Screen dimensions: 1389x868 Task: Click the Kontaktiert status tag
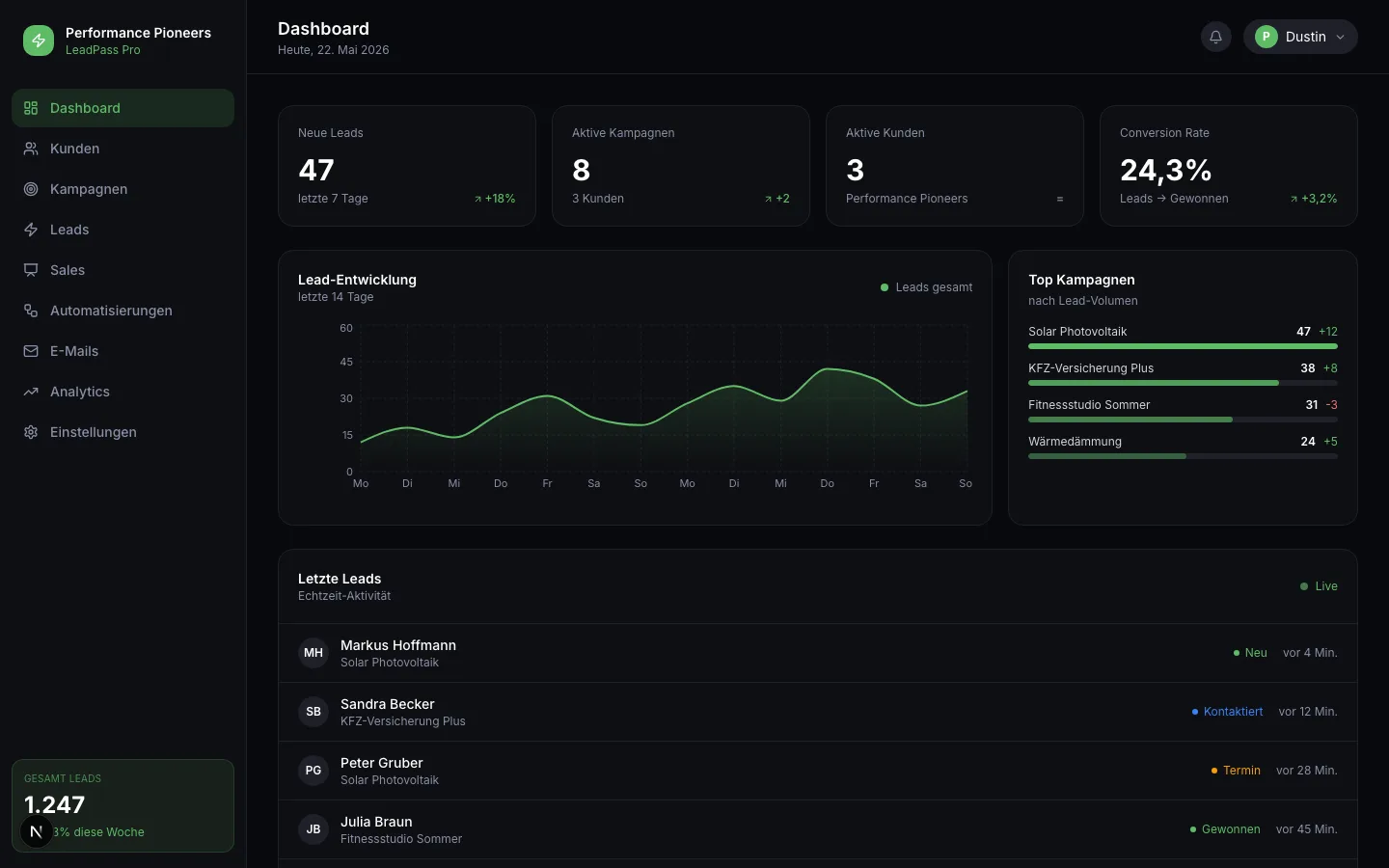[x=1227, y=712]
